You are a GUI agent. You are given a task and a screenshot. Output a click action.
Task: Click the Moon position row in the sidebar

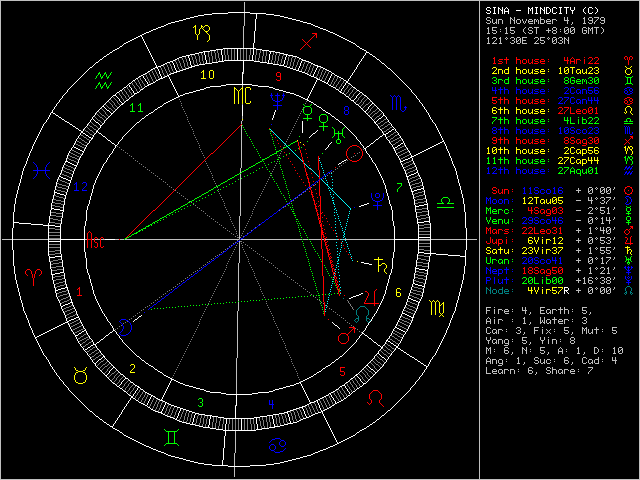tap(547, 200)
